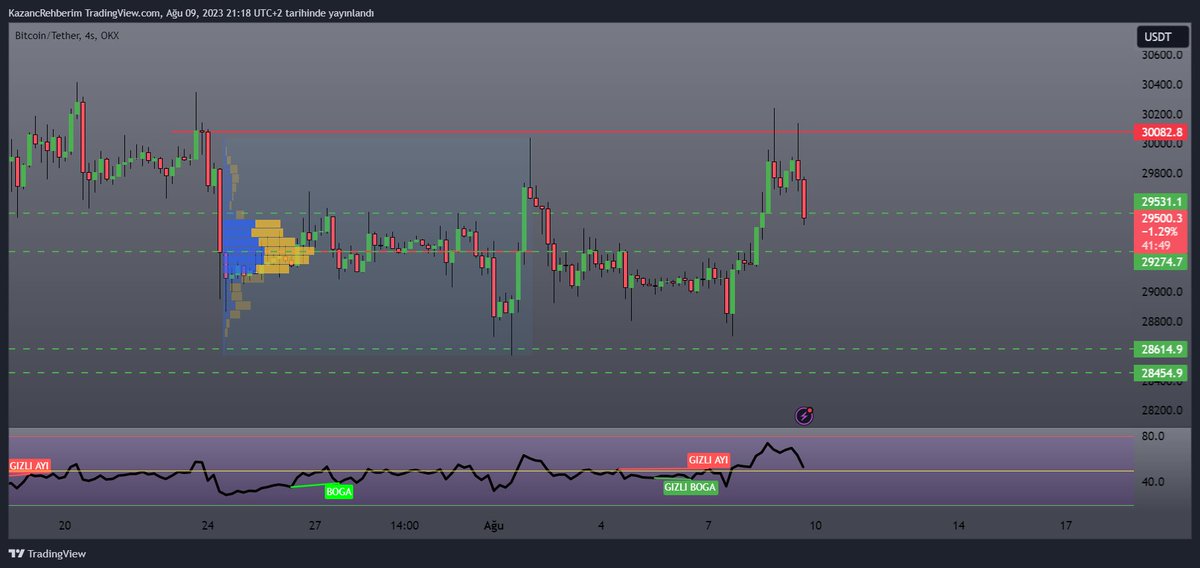This screenshot has height=568, width=1200.
Task: Click the 30600.0 price axis value
Action: pyautogui.click(x=1163, y=55)
